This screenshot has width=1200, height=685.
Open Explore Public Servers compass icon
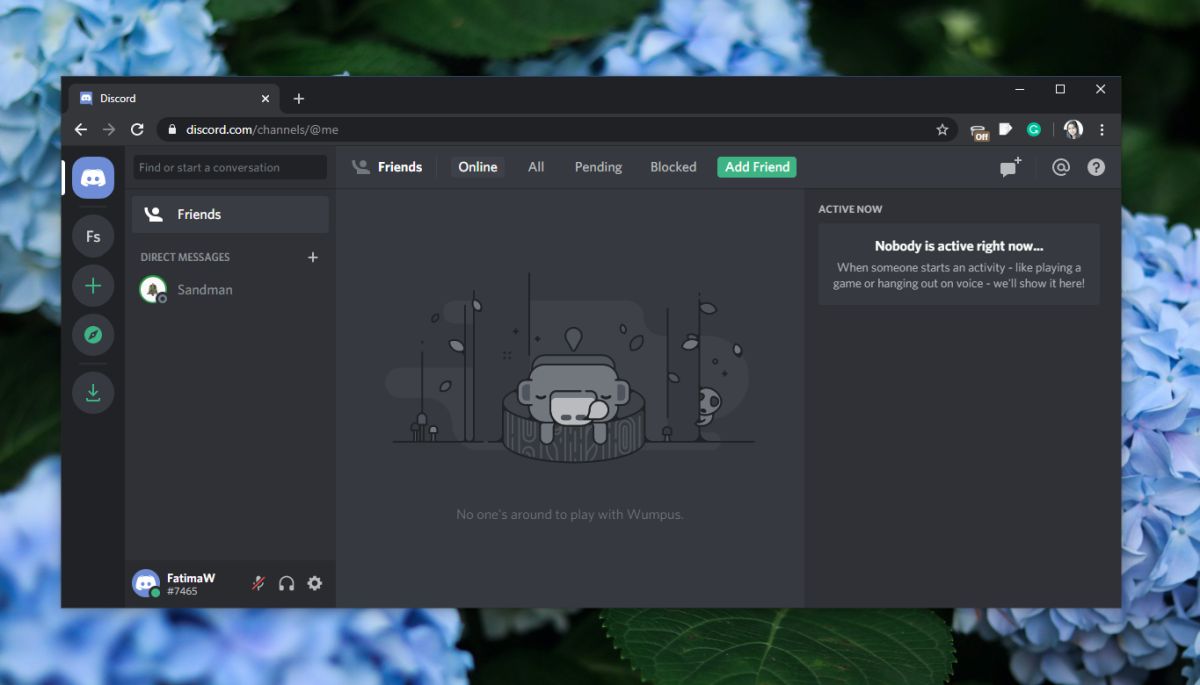point(93,335)
